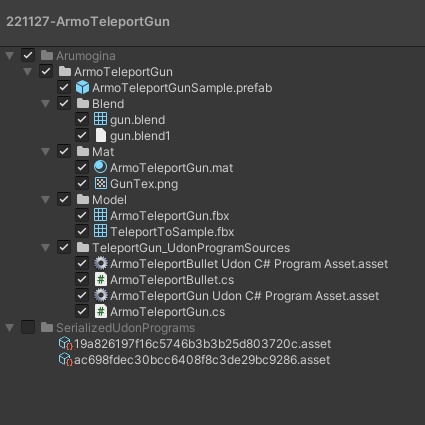Select ArmoTeleportGun Udon C# Program Asset.asset
The width and height of the screenshot is (425, 425).
pyautogui.click(x=244, y=296)
